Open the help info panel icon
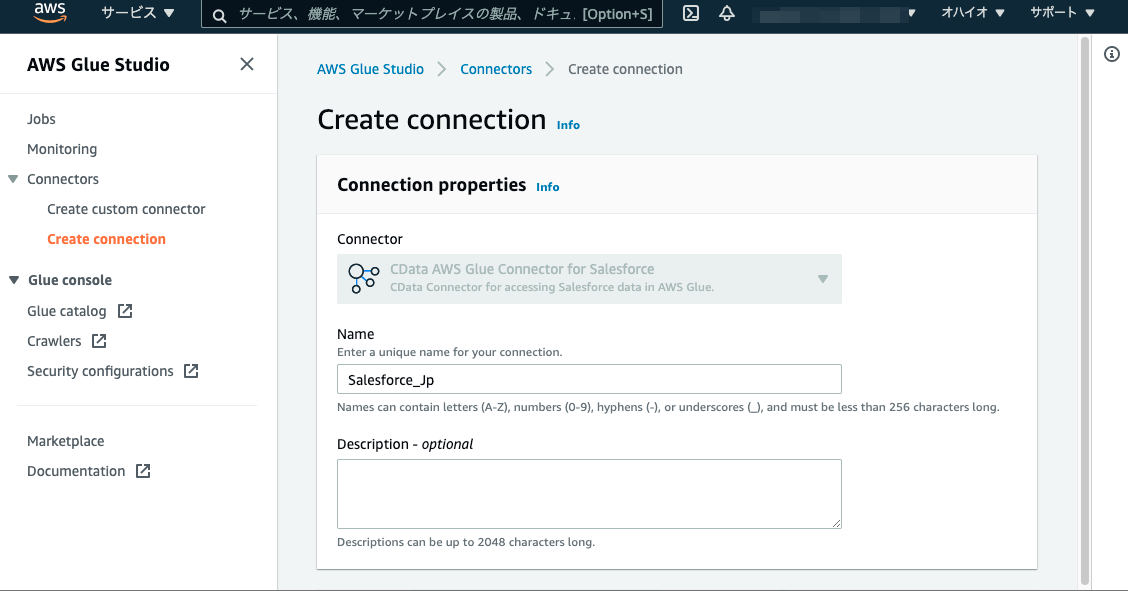The width and height of the screenshot is (1128, 591). [1111, 54]
